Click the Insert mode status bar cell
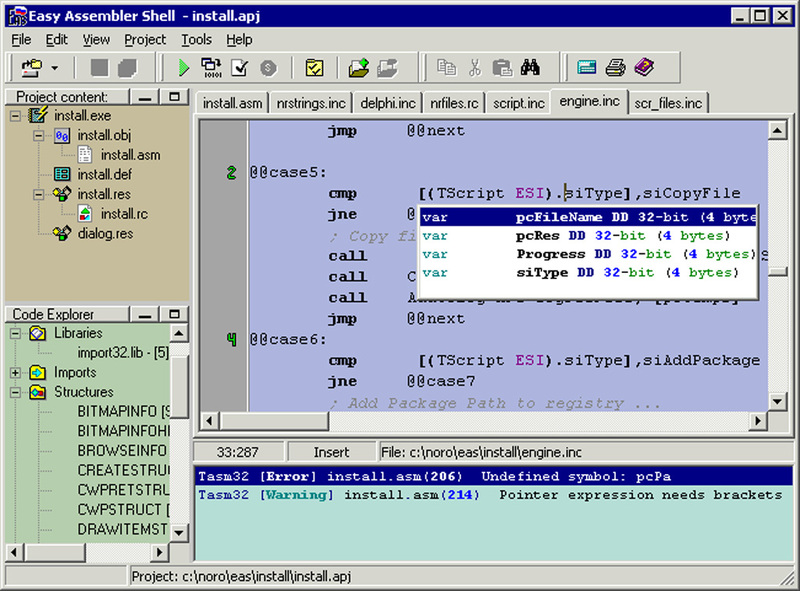 point(332,452)
